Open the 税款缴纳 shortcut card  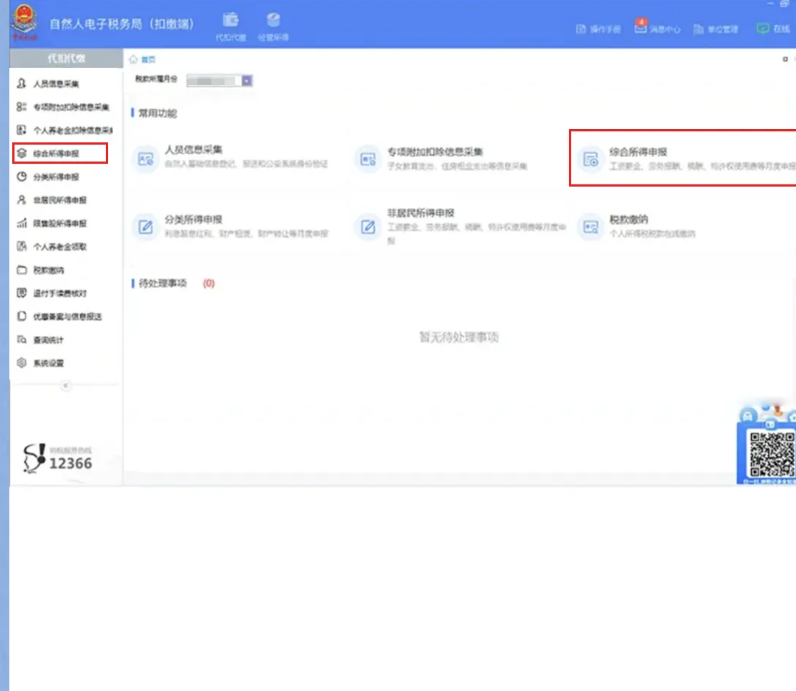(x=637, y=226)
